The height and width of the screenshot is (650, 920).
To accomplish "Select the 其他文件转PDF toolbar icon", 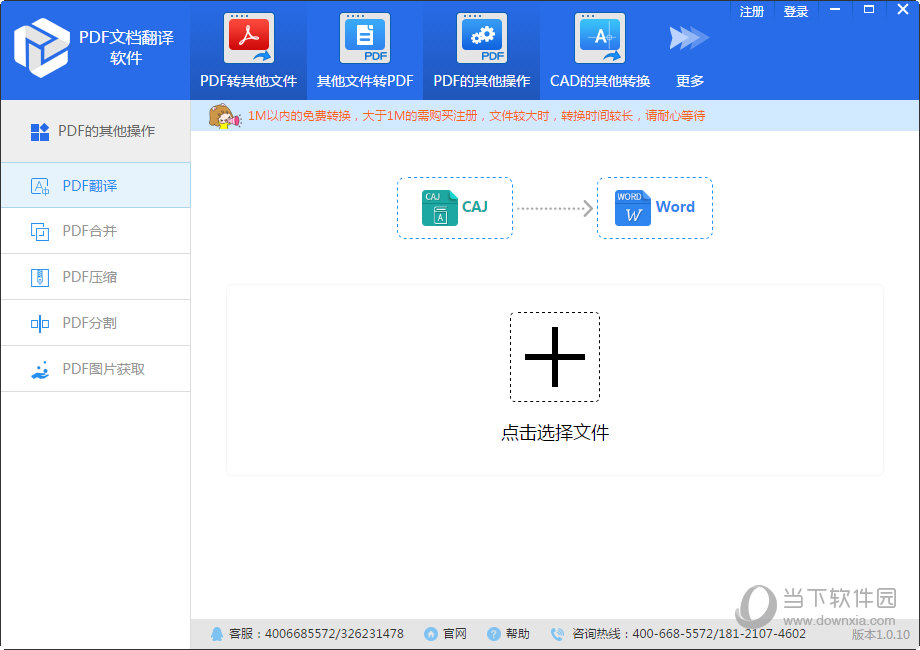I will pyautogui.click(x=365, y=39).
